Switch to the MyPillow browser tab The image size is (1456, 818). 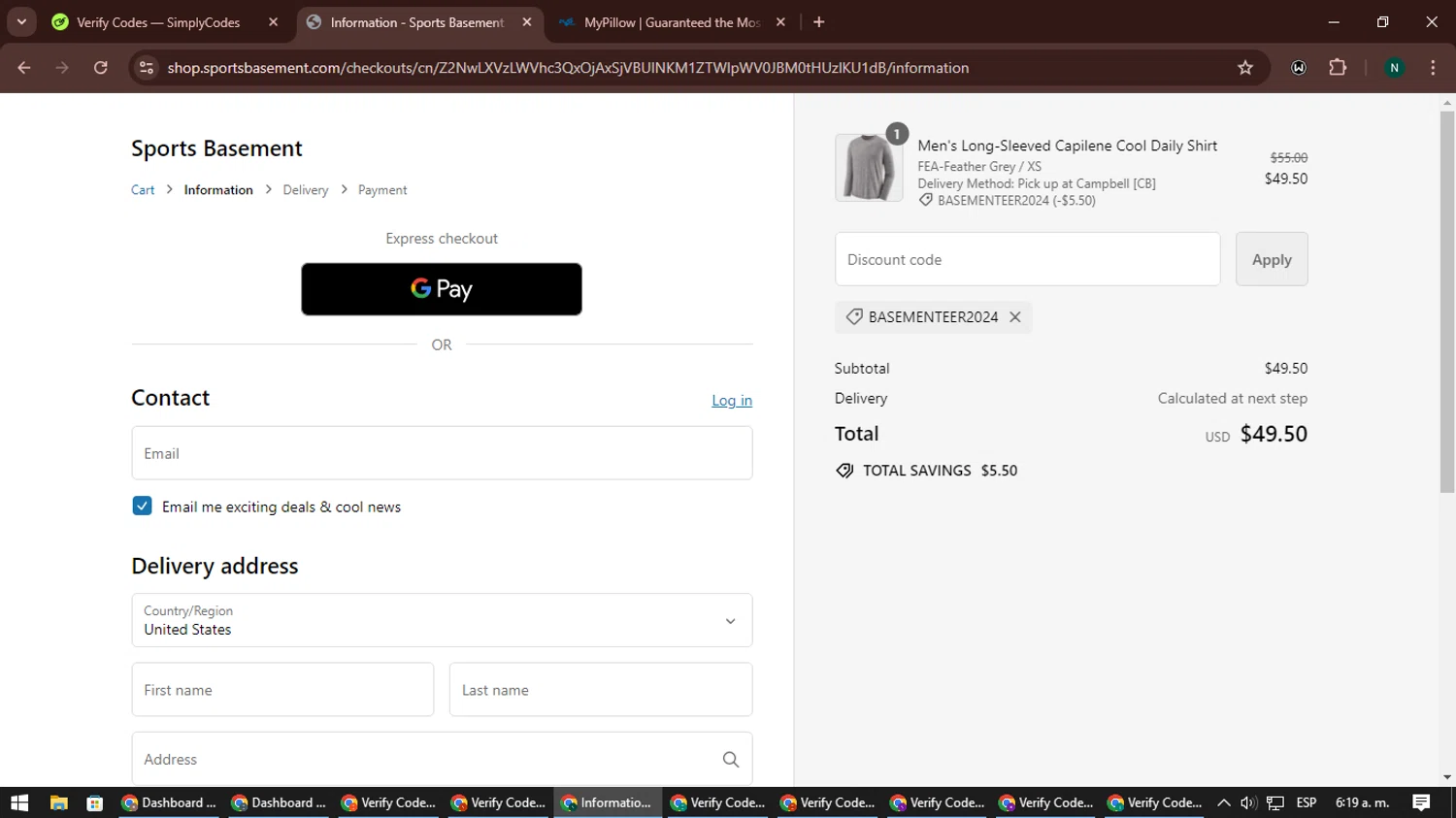click(672, 22)
